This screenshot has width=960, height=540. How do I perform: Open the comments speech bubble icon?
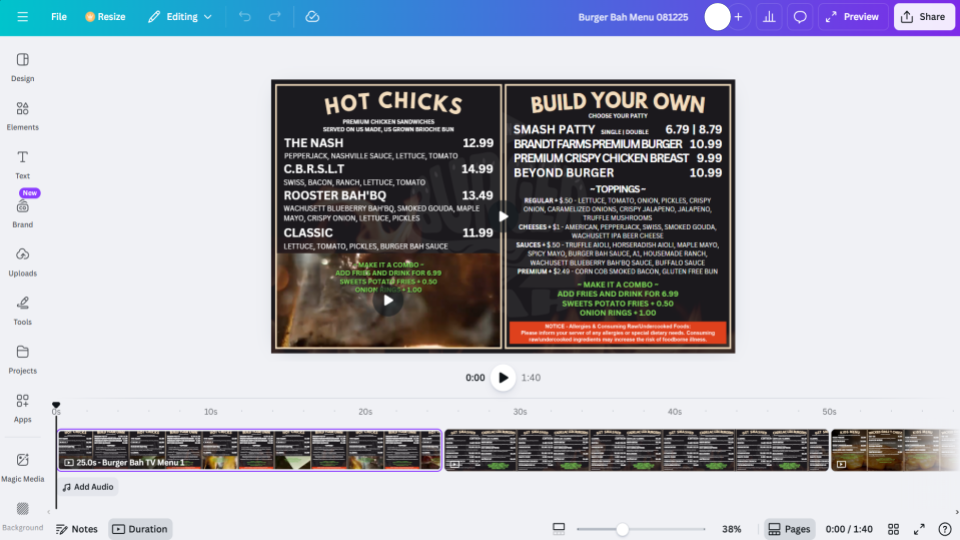pyautogui.click(x=800, y=17)
